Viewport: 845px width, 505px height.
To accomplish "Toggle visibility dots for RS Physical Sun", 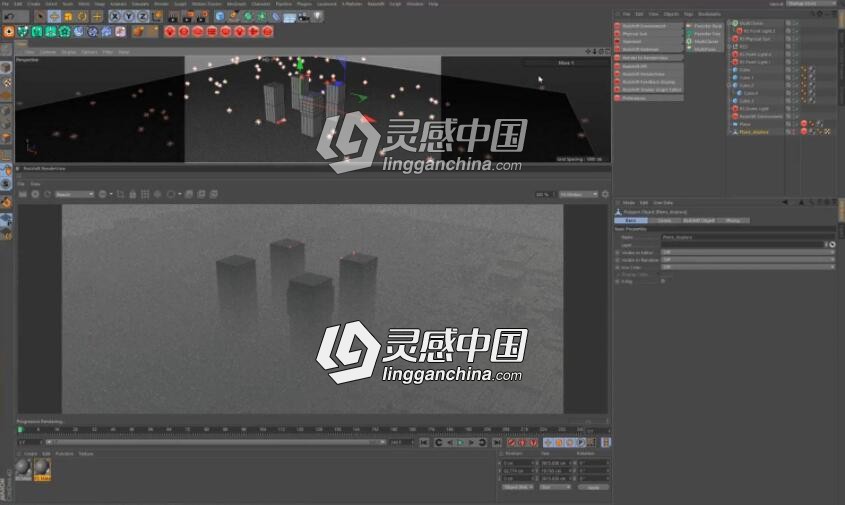I will 795,39.
